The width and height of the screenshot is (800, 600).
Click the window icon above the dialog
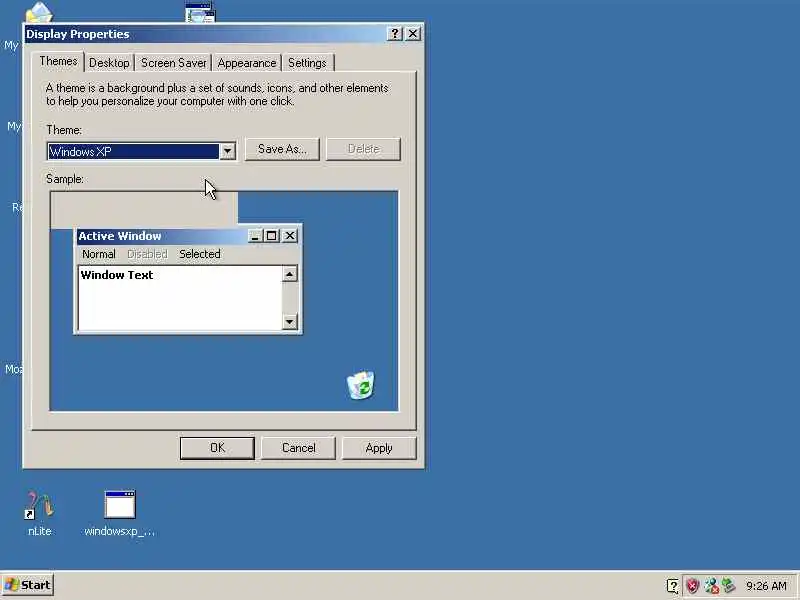[x=200, y=11]
